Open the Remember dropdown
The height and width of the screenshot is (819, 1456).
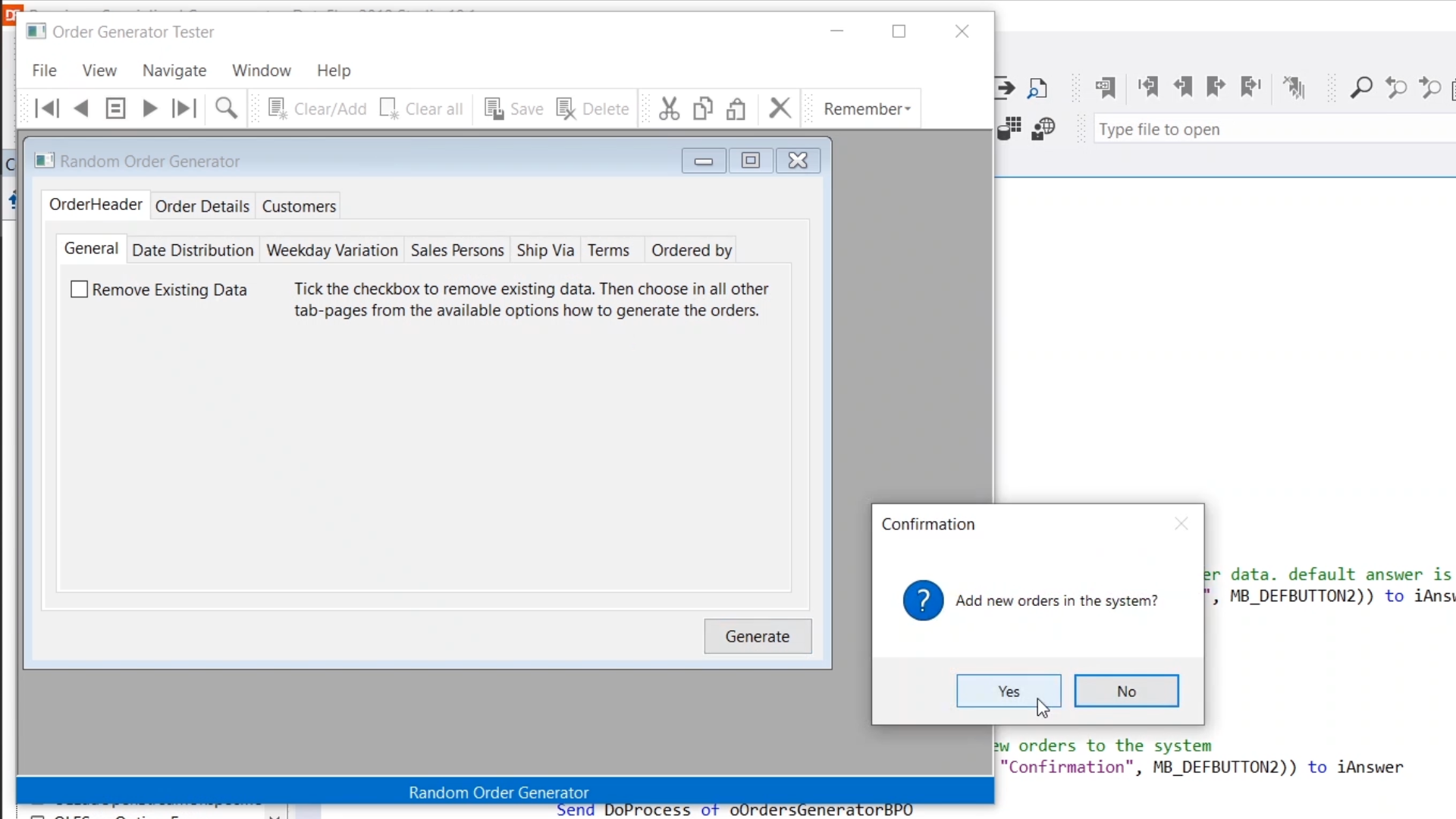coord(867,108)
